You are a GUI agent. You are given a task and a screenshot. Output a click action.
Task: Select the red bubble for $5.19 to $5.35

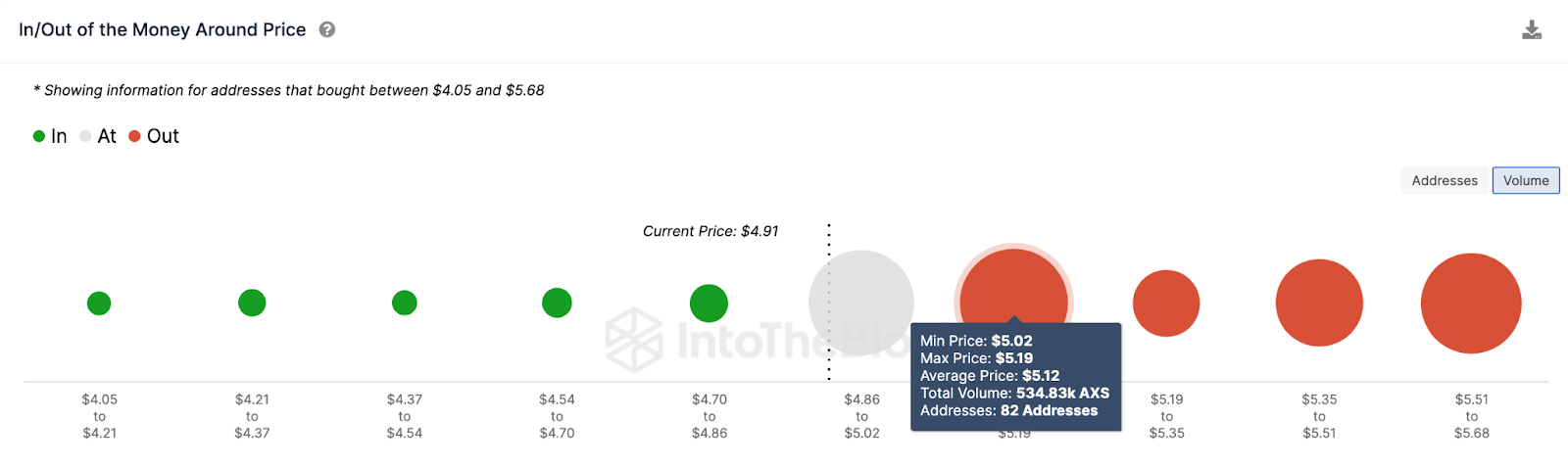(1166, 304)
